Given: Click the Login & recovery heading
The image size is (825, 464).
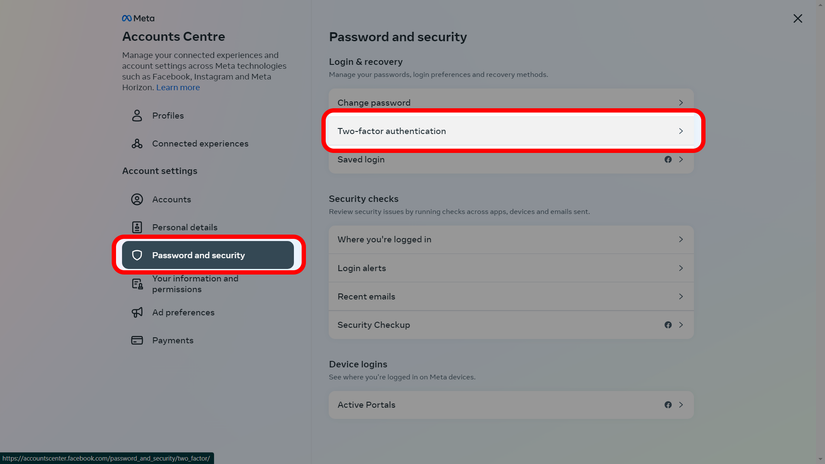Looking at the screenshot, I should [366, 62].
